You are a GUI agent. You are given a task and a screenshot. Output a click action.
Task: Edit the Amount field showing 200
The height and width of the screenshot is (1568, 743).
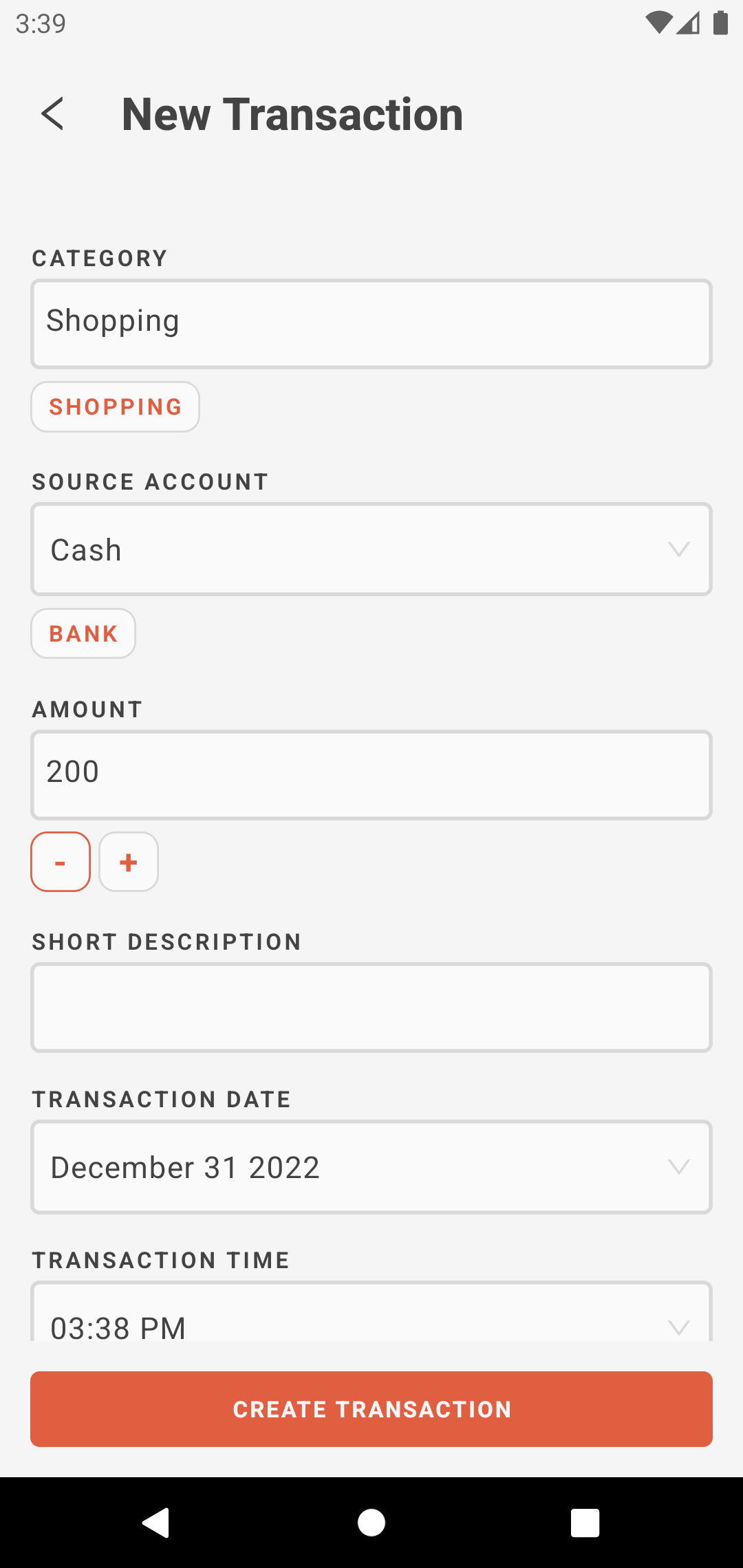[x=371, y=775]
